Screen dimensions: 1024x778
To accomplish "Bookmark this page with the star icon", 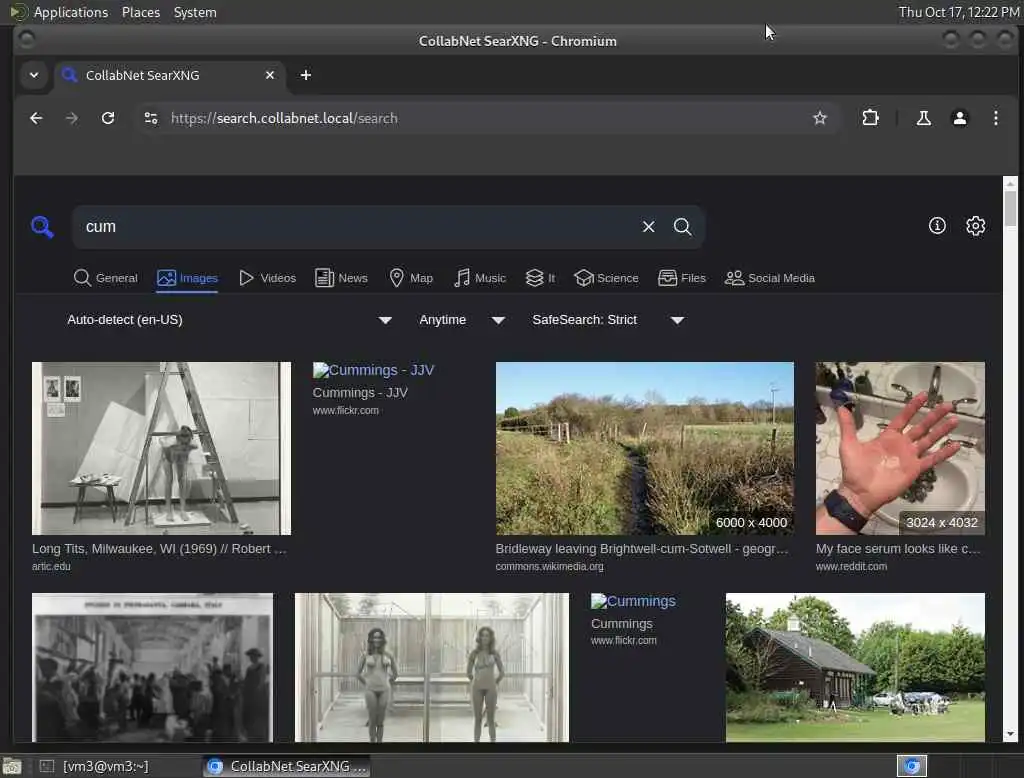I will tap(820, 118).
